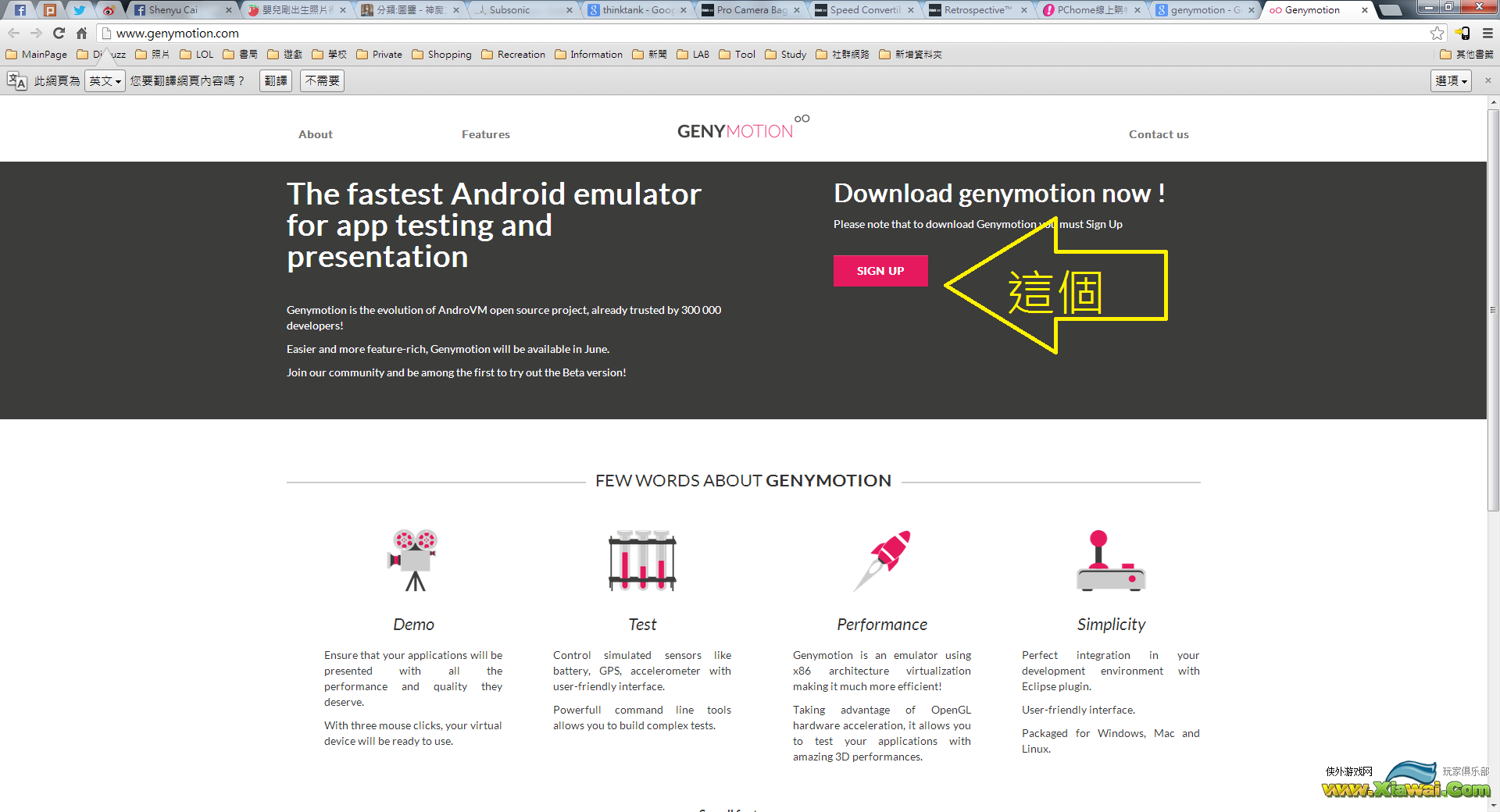The height and width of the screenshot is (812, 1500).
Task: Click the Test tubes icon
Action: tap(642, 560)
